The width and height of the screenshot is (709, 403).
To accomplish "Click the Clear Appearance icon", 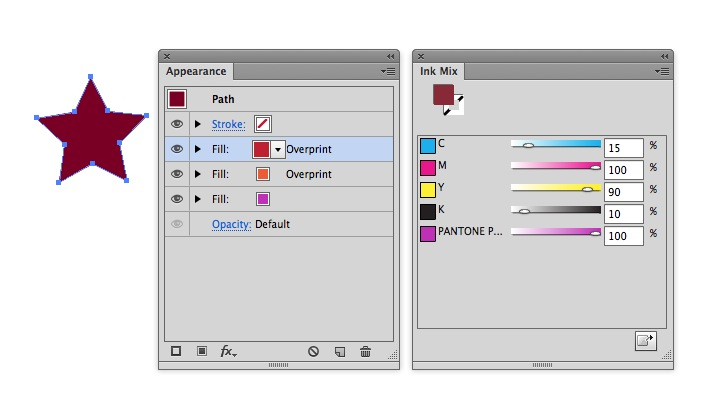I will pyautogui.click(x=313, y=351).
